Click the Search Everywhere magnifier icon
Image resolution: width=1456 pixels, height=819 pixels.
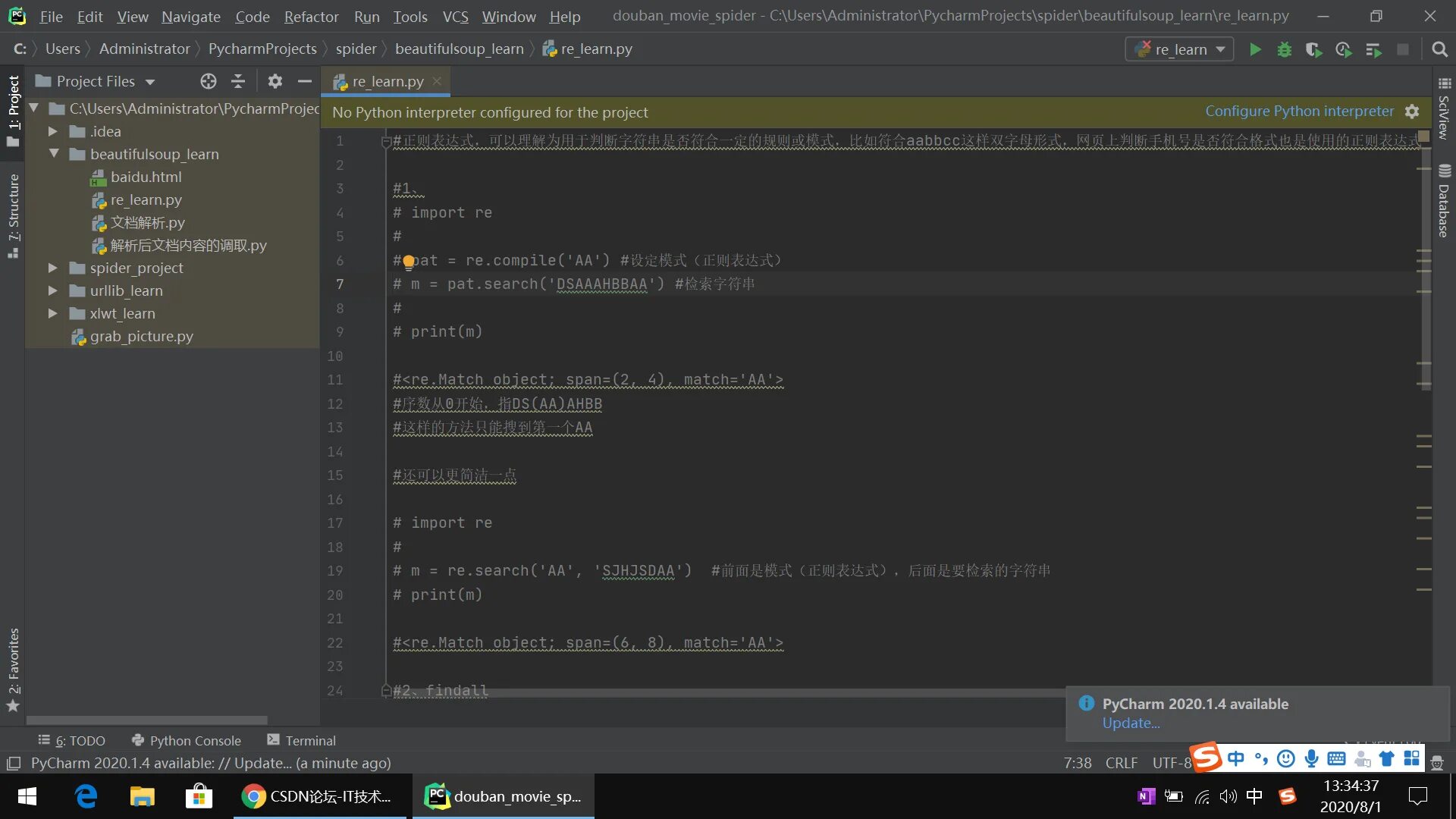tap(1439, 50)
